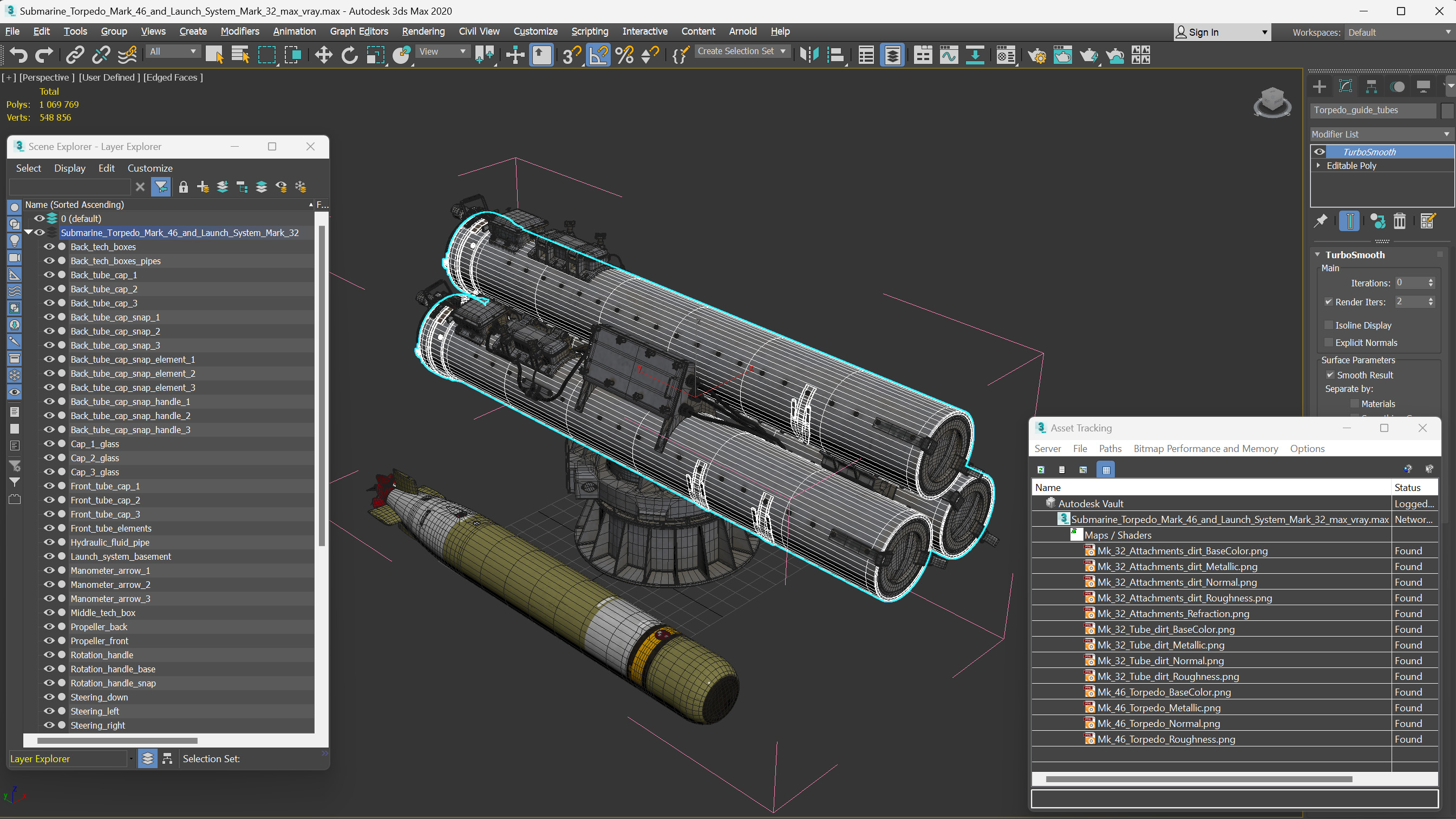Toggle the Angle Snap icon
This screenshot has width=1456, height=819.
pos(598,55)
